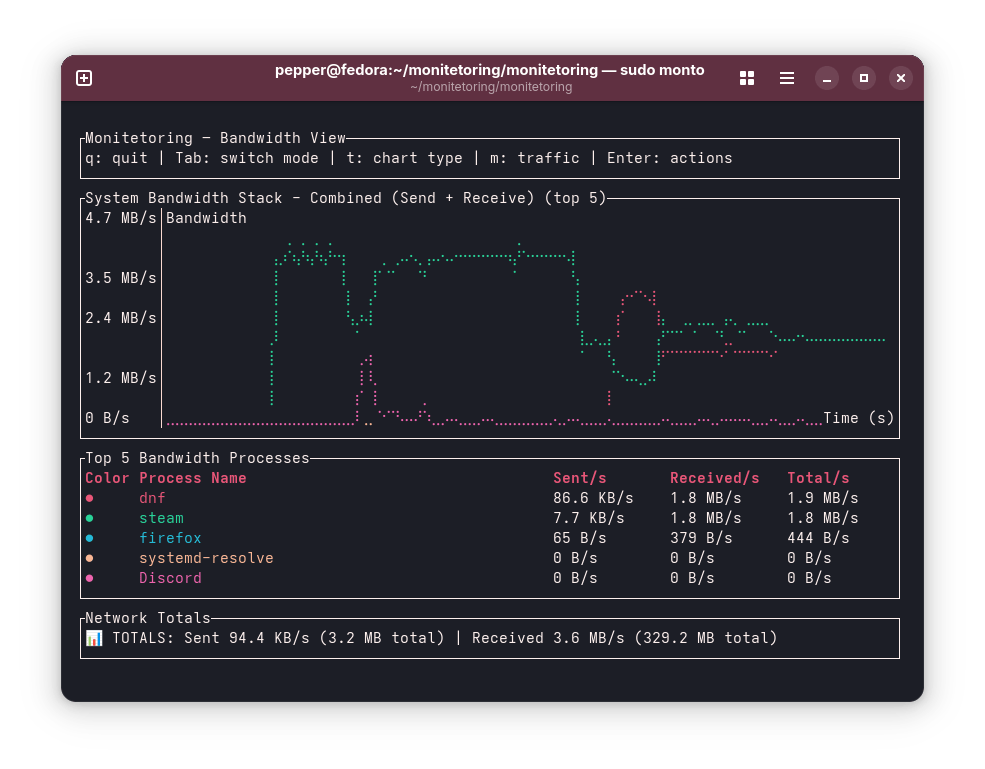The image size is (985, 769).
Task: Click the 2.4 MB/s axis label
Action: [x=121, y=319]
